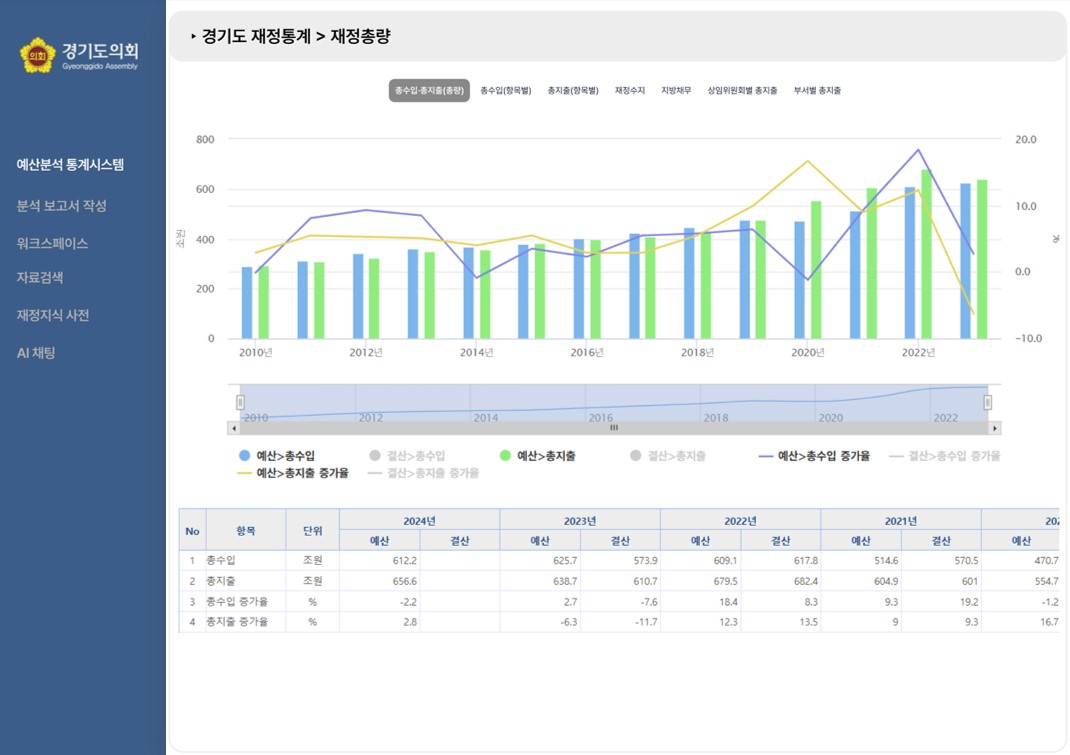
Task: Click the right range handle of navigator
Action: pyautogui.click(x=988, y=402)
